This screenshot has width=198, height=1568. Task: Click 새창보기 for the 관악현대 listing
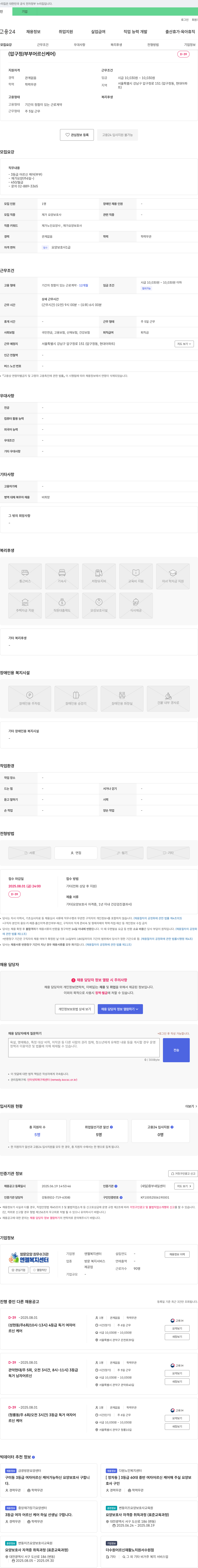pos(177,1382)
